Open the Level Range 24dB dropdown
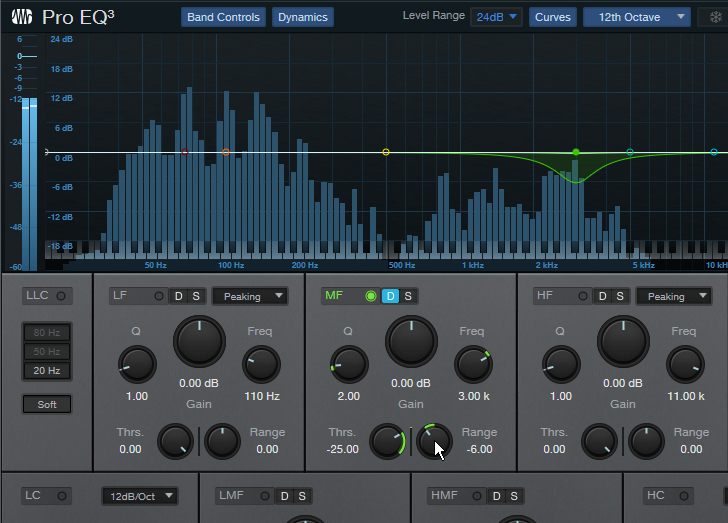This screenshot has height=523, width=728. pyautogui.click(x=498, y=17)
